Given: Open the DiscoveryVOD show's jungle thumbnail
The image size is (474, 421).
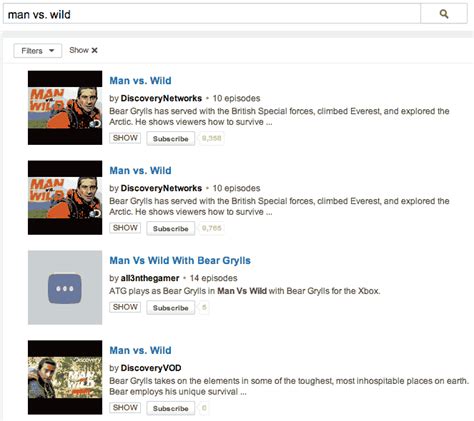Looking at the screenshot, I should click(x=65, y=377).
